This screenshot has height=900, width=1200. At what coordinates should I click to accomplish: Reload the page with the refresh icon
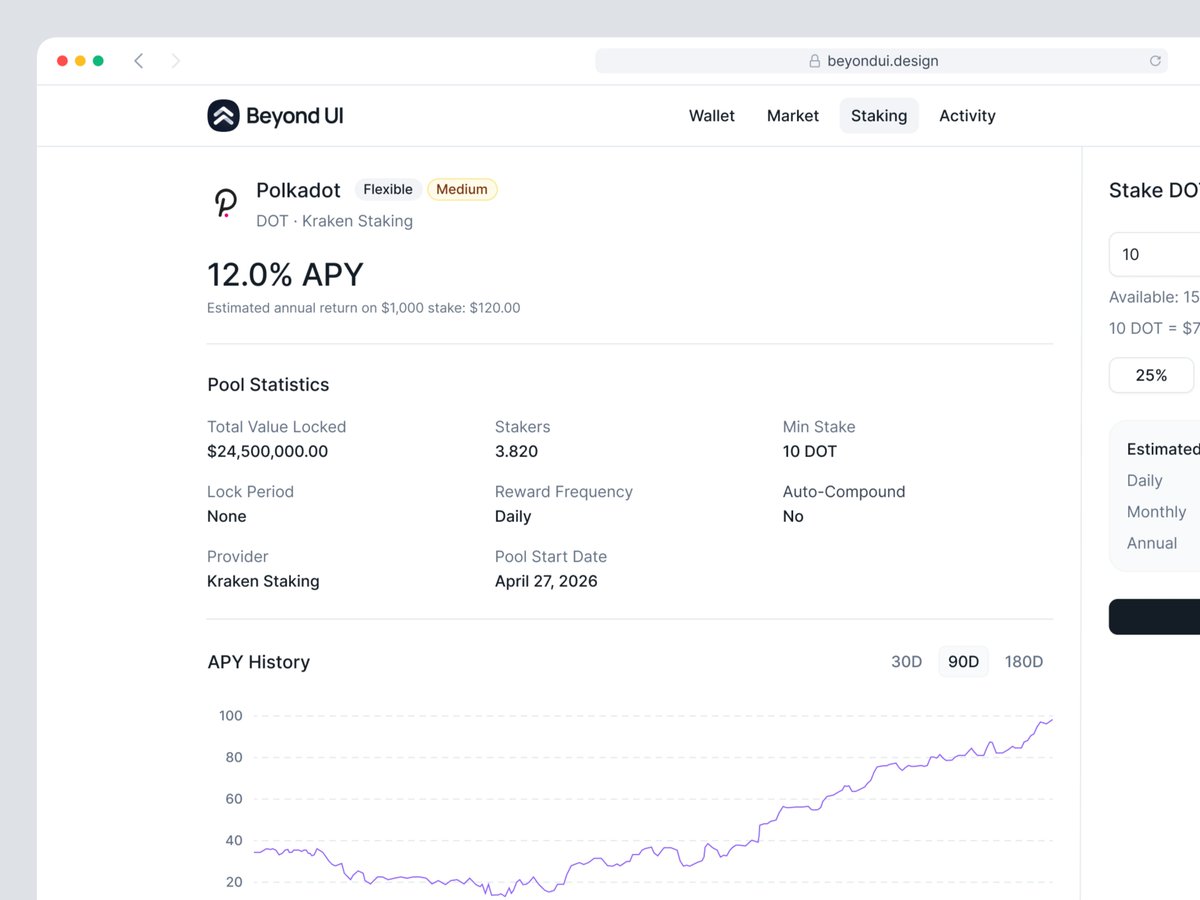[x=1155, y=61]
